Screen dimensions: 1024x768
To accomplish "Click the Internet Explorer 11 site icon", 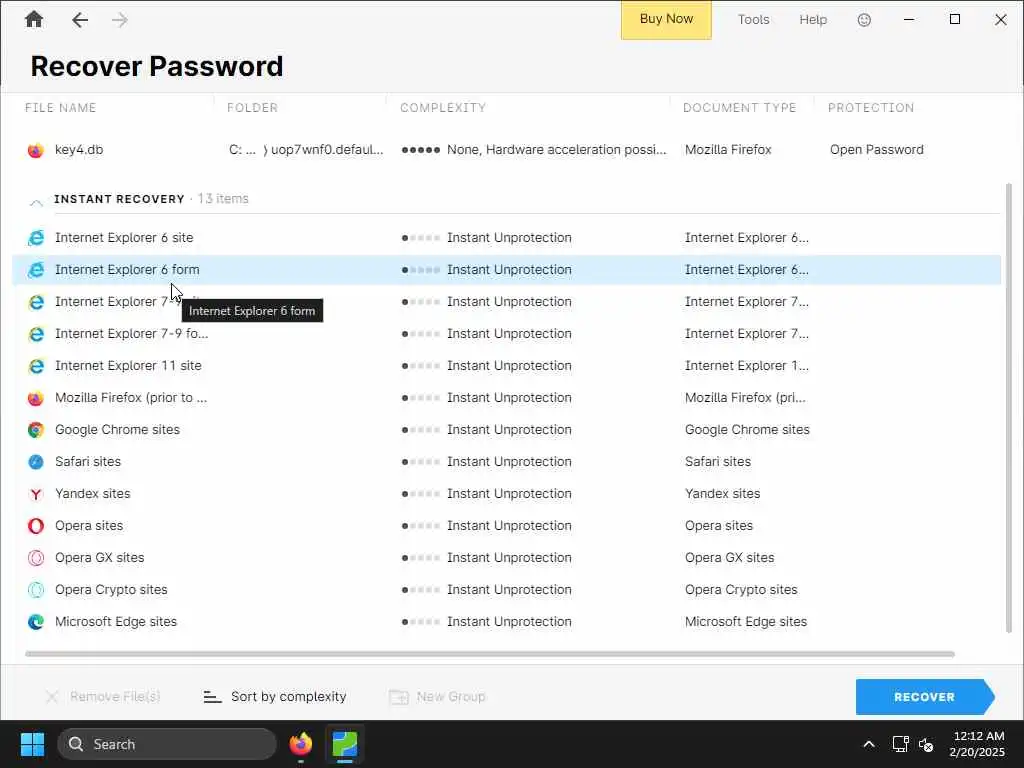I will (36, 366).
